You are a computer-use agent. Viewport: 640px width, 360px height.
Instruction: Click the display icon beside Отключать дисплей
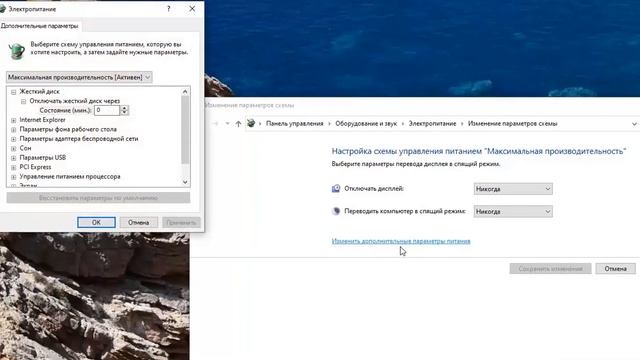(336, 189)
